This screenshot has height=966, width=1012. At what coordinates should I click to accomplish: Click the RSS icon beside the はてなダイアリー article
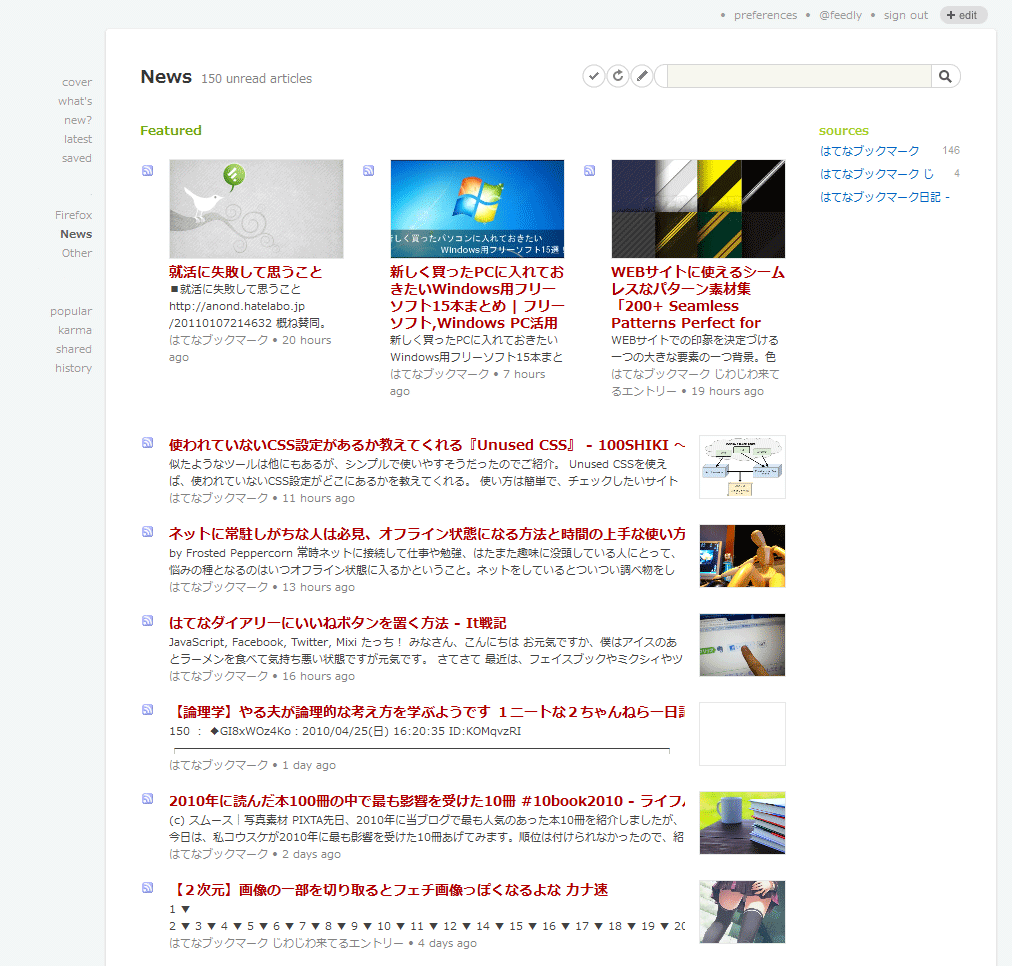pyautogui.click(x=147, y=621)
